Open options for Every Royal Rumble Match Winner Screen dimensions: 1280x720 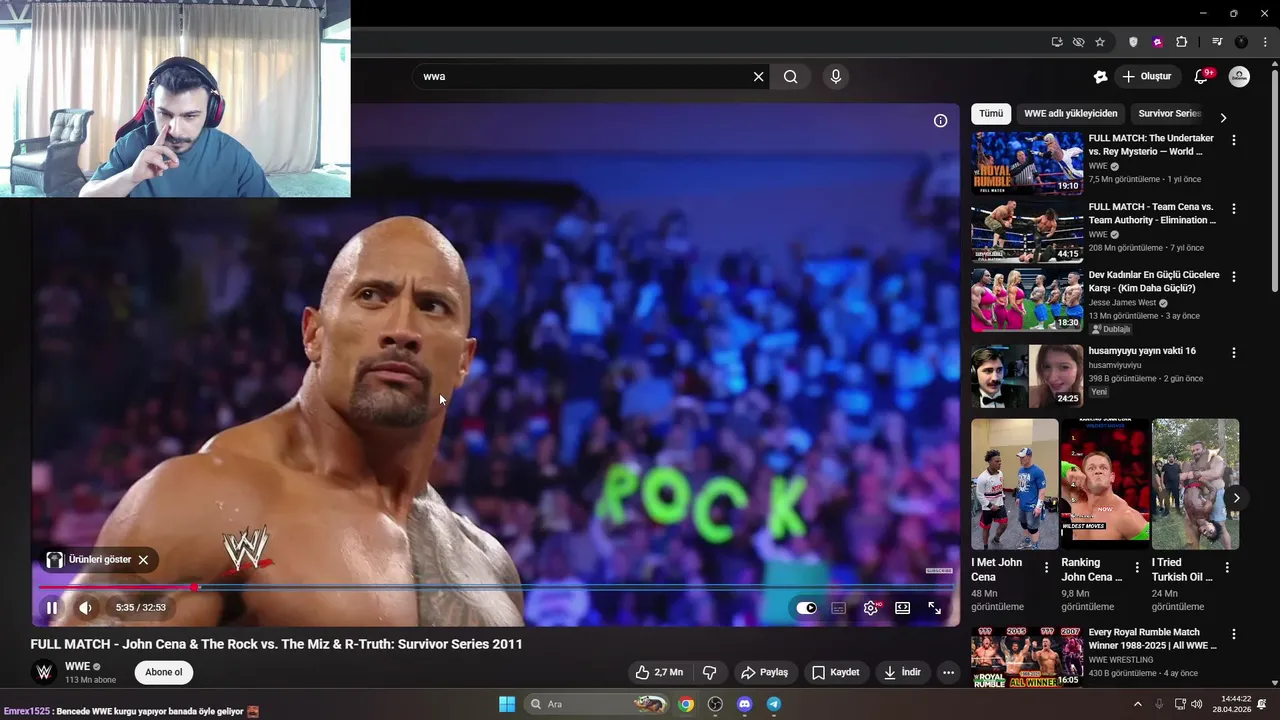[x=1233, y=635]
